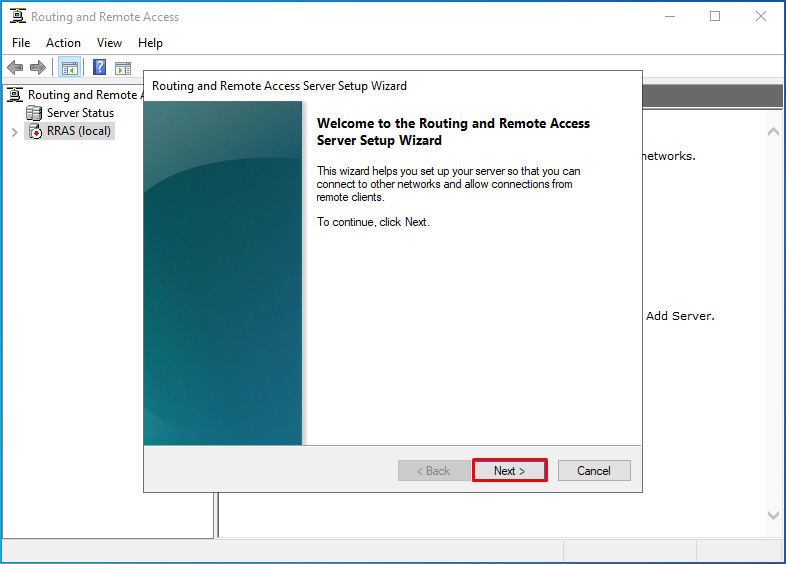The width and height of the screenshot is (786, 564).
Task: Close the Routing and Remote Access window
Action: point(761,17)
